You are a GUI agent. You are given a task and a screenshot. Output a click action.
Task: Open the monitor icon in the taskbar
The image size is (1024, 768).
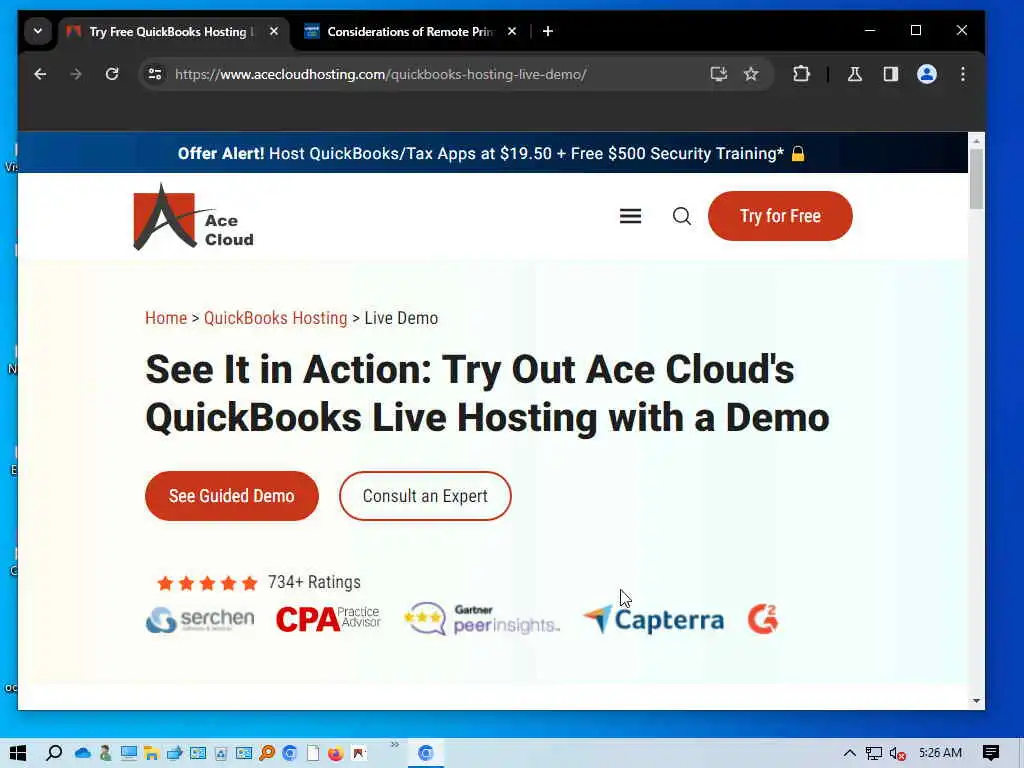click(129, 753)
